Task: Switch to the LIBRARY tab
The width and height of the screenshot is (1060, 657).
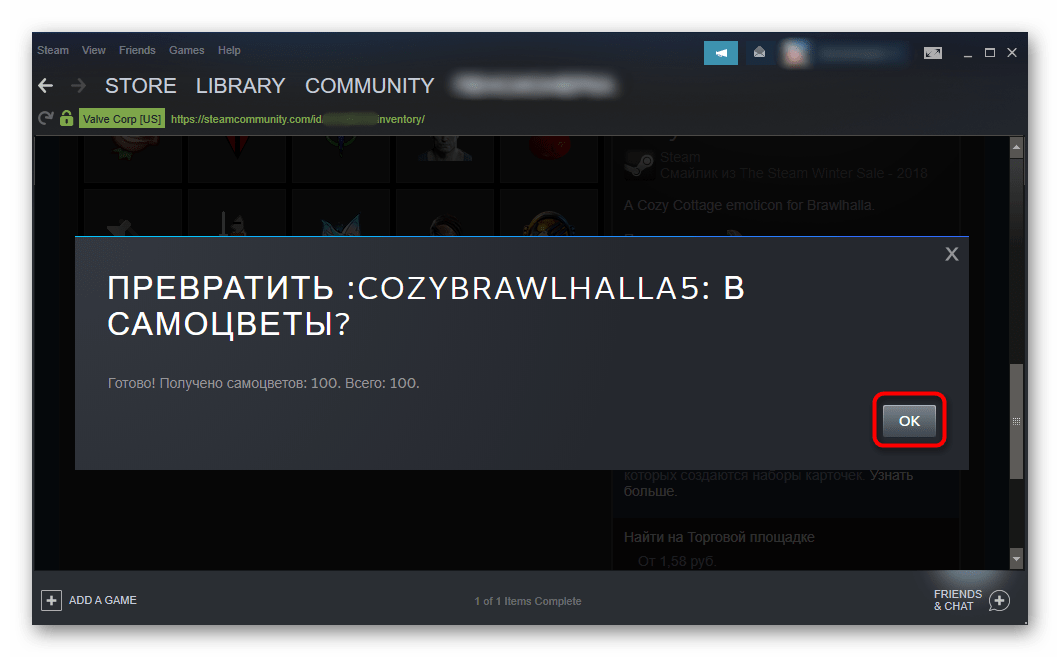Action: pyautogui.click(x=241, y=86)
